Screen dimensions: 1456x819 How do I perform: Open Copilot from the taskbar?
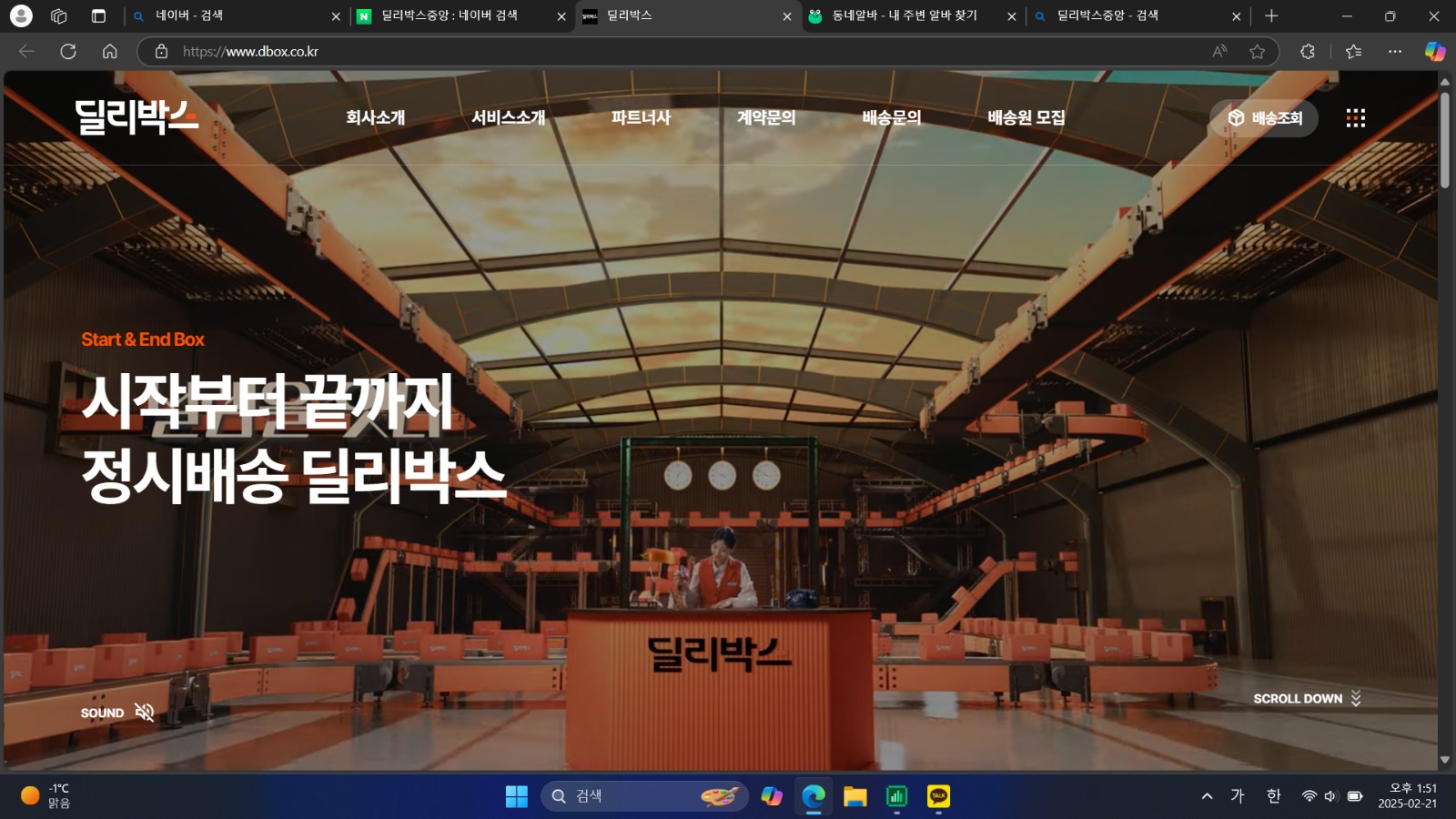[772, 796]
